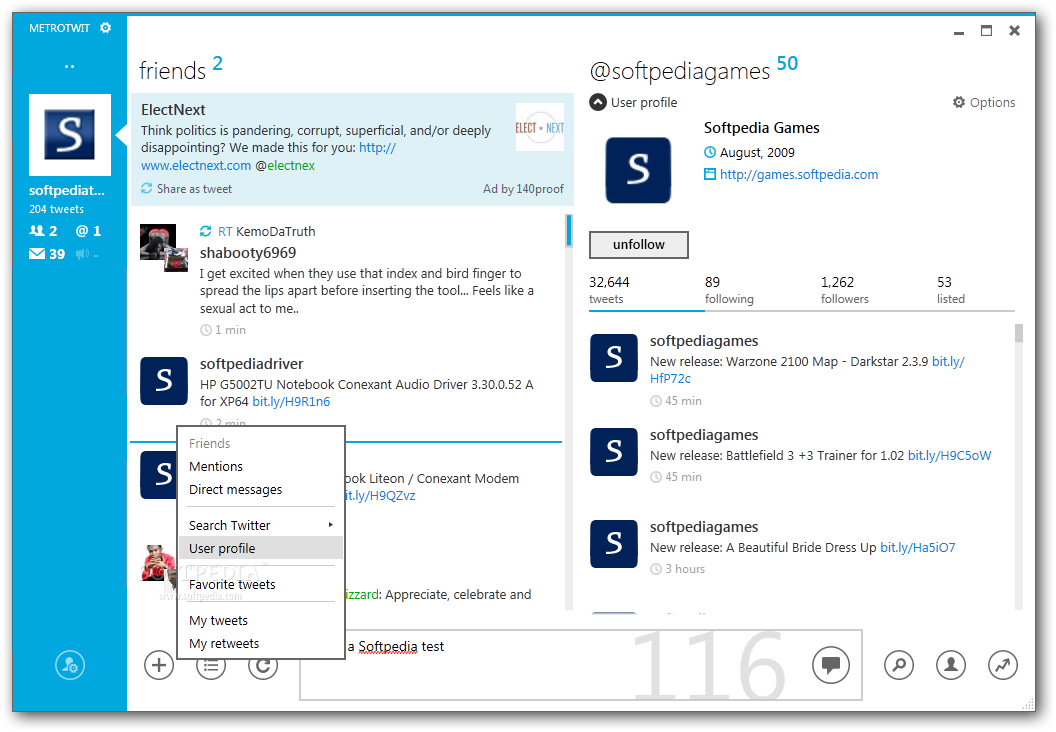Viewport: 1056px width, 732px height.
Task: Click the trends arrow chart icon
Action: pyautogui.click(x=1003, y=665)
